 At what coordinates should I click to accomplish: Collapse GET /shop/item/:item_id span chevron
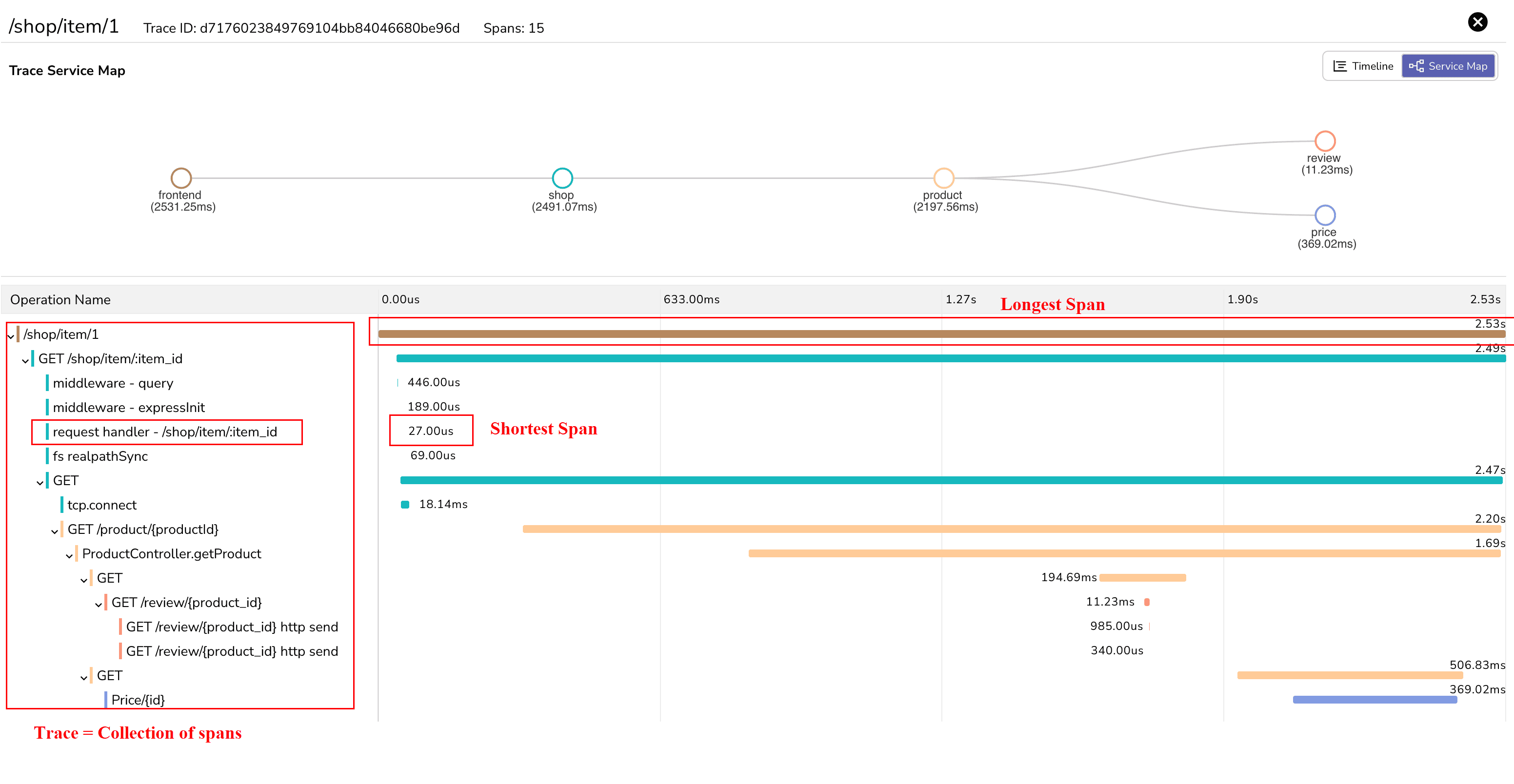(25, 360)
